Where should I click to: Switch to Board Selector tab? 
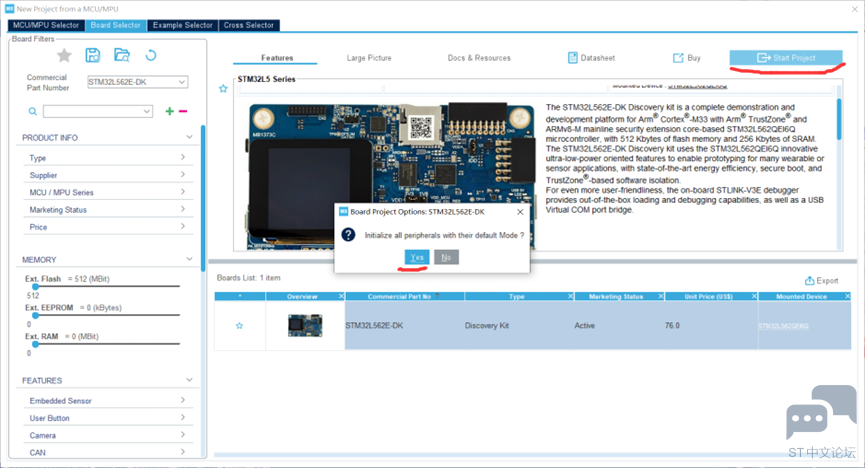pos(116,25)
